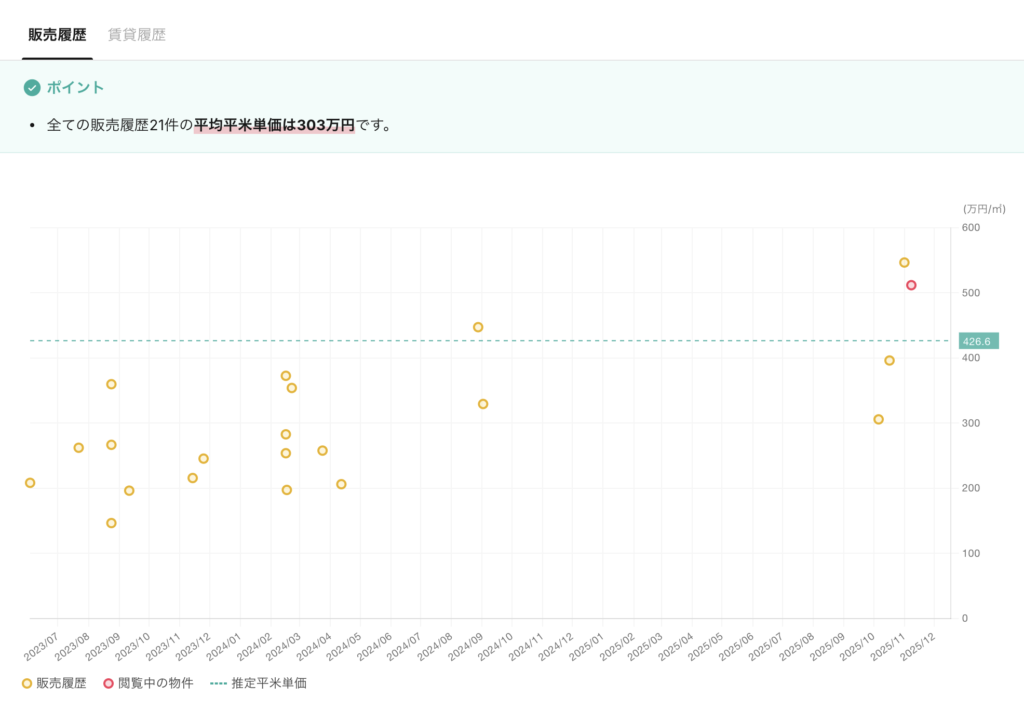Click the dashed green line legend marker
This screenshot has width=1024, height=712.
point(217,684)
